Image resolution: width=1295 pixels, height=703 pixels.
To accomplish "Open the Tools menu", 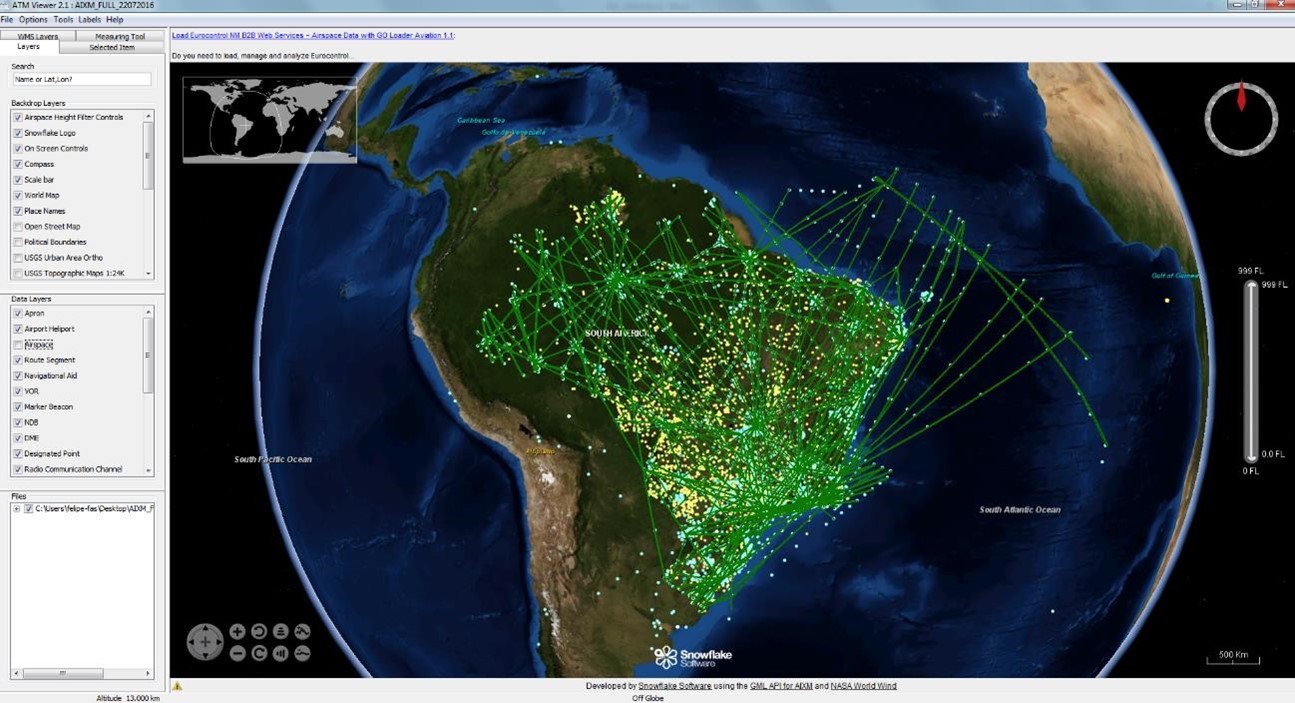I will 63,20.
